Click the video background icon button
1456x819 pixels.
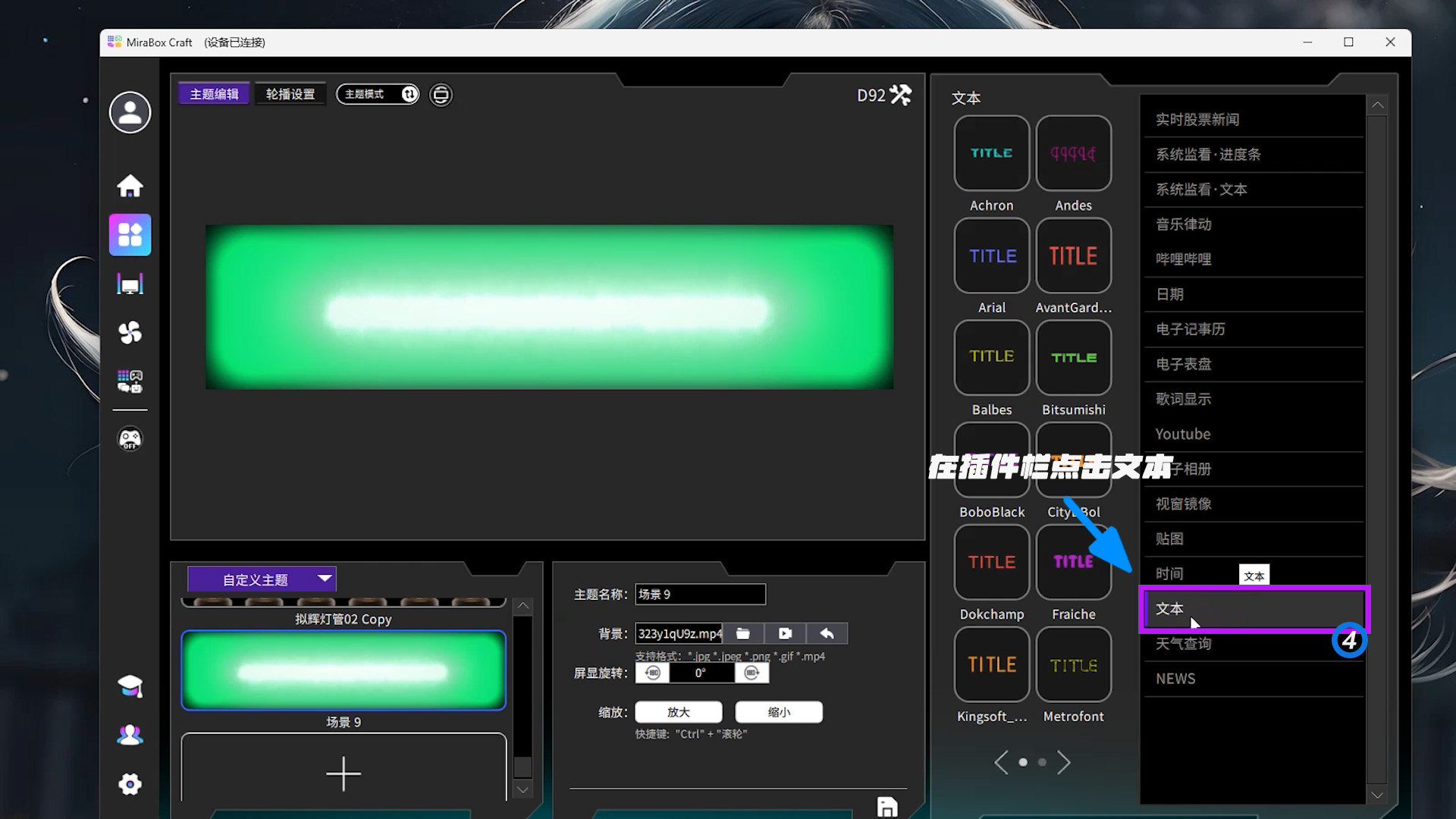pyautogui.click(x=785, y=633)
